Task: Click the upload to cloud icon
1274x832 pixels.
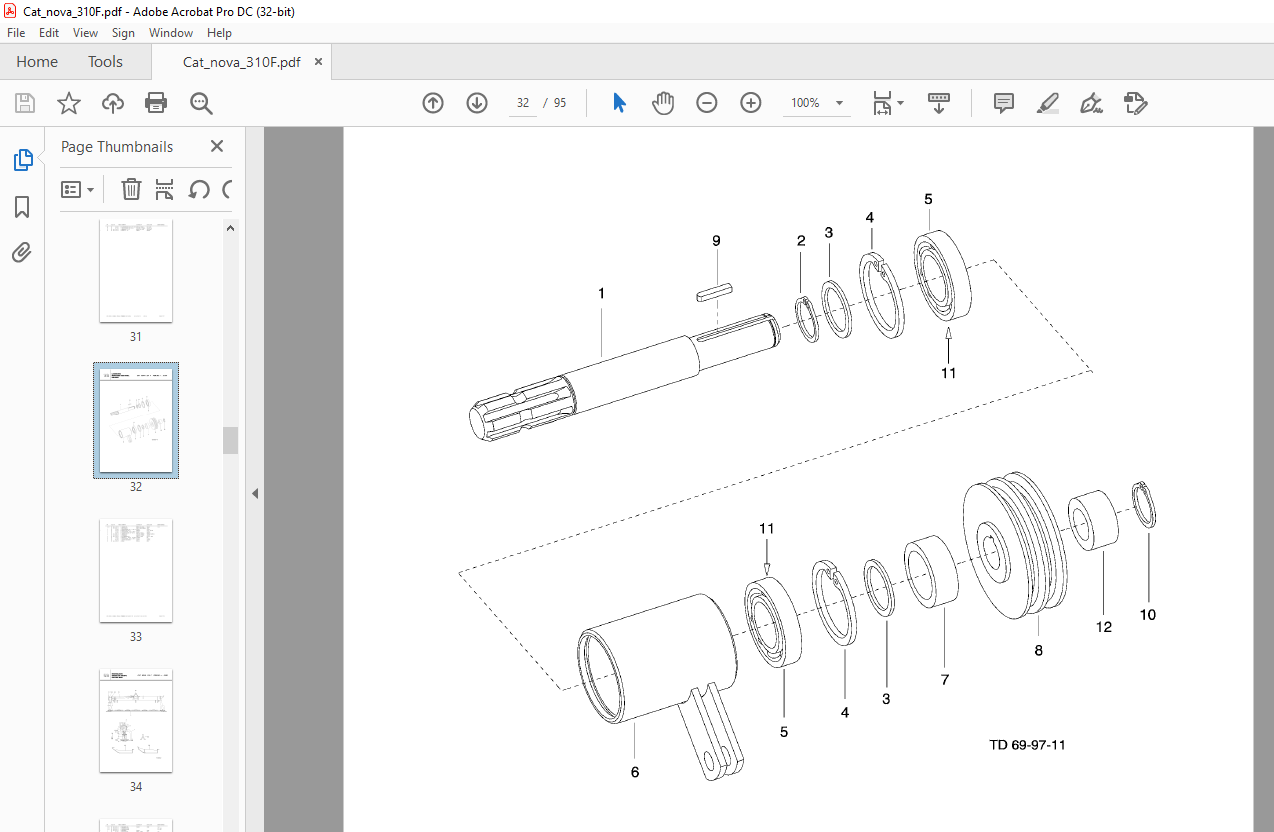Action: (x=113, y=103)
